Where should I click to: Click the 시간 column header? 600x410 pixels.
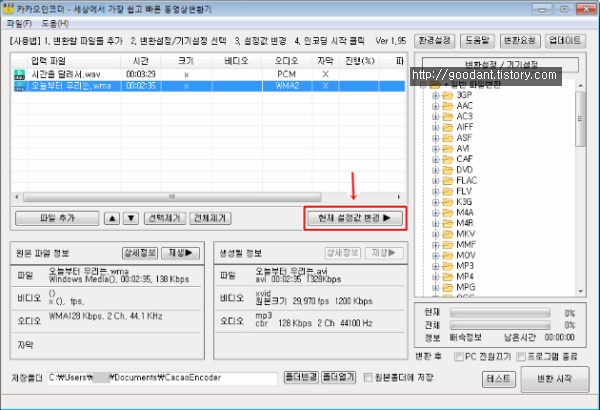coord(141,61)
